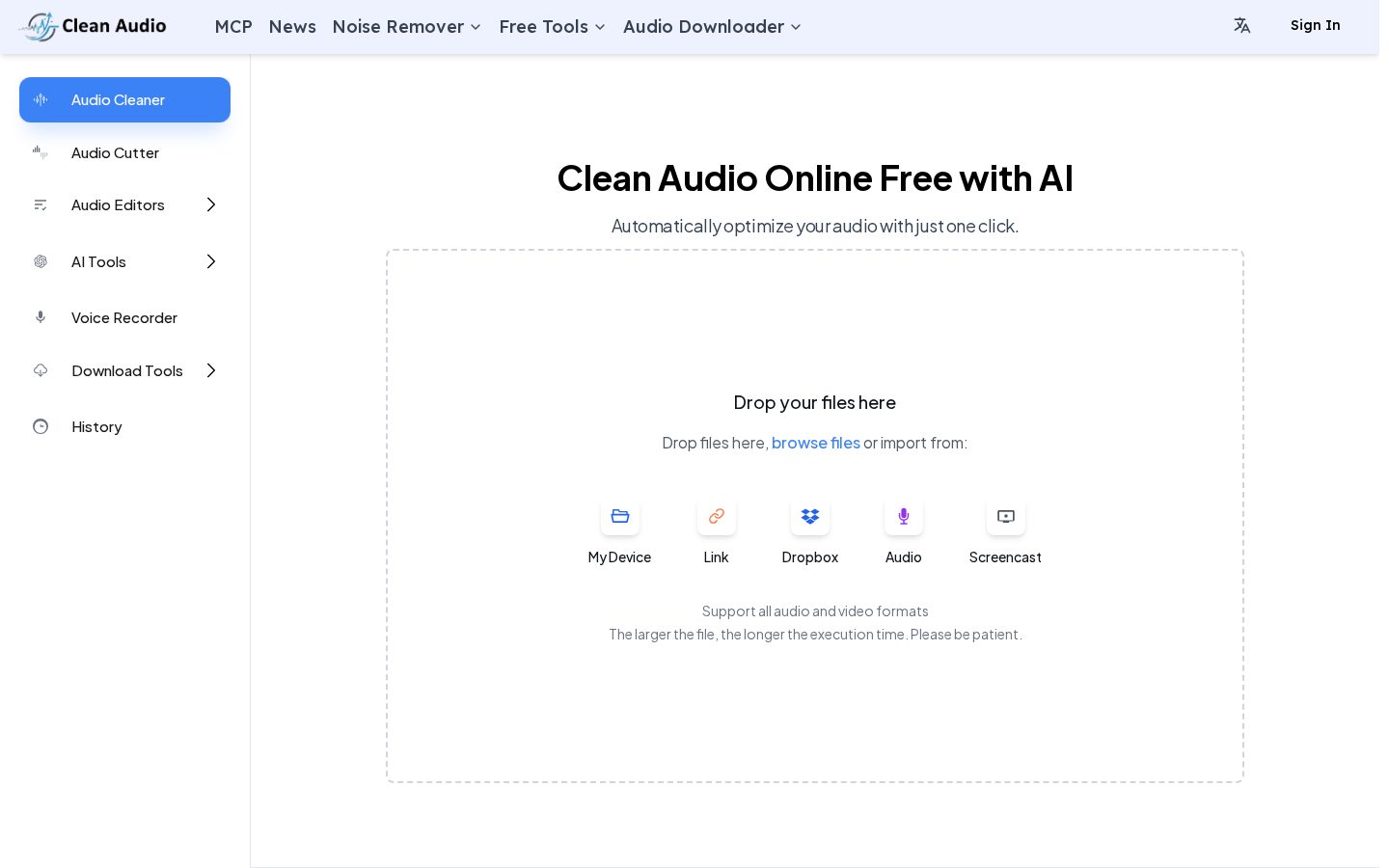Expand the Audio Editors submenu chevron

[211, 204]
